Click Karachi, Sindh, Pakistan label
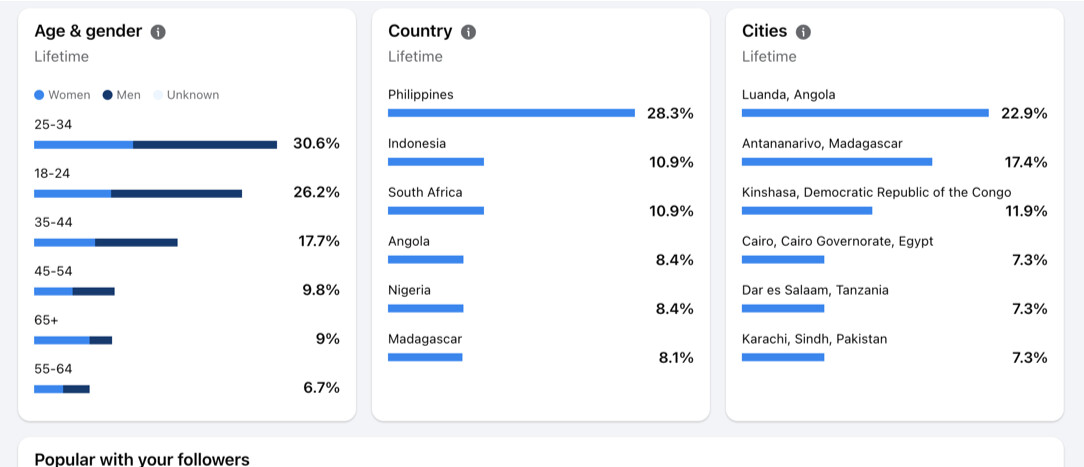1084x467 pixels. (x=814, y=339)
